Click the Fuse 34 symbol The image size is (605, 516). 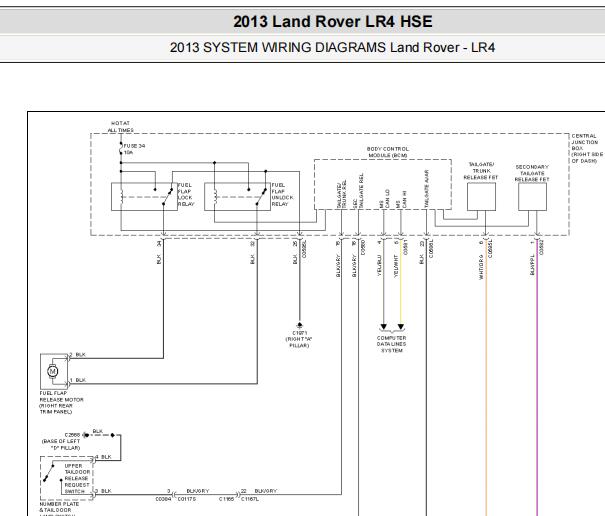click(x=121, y=149)
